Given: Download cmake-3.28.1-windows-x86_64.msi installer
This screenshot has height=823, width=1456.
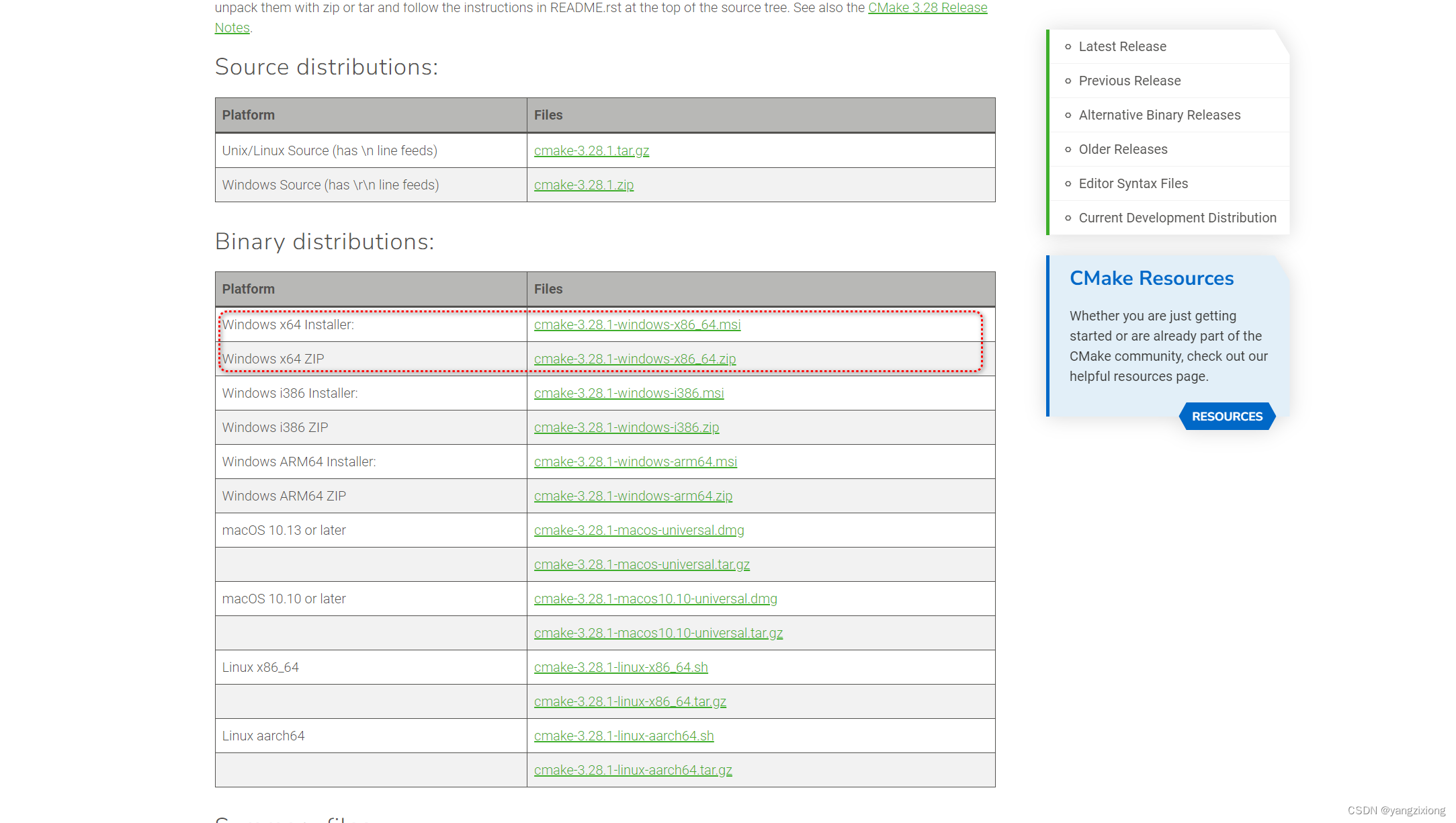Looking at the screenshot, I should point(637,324).
